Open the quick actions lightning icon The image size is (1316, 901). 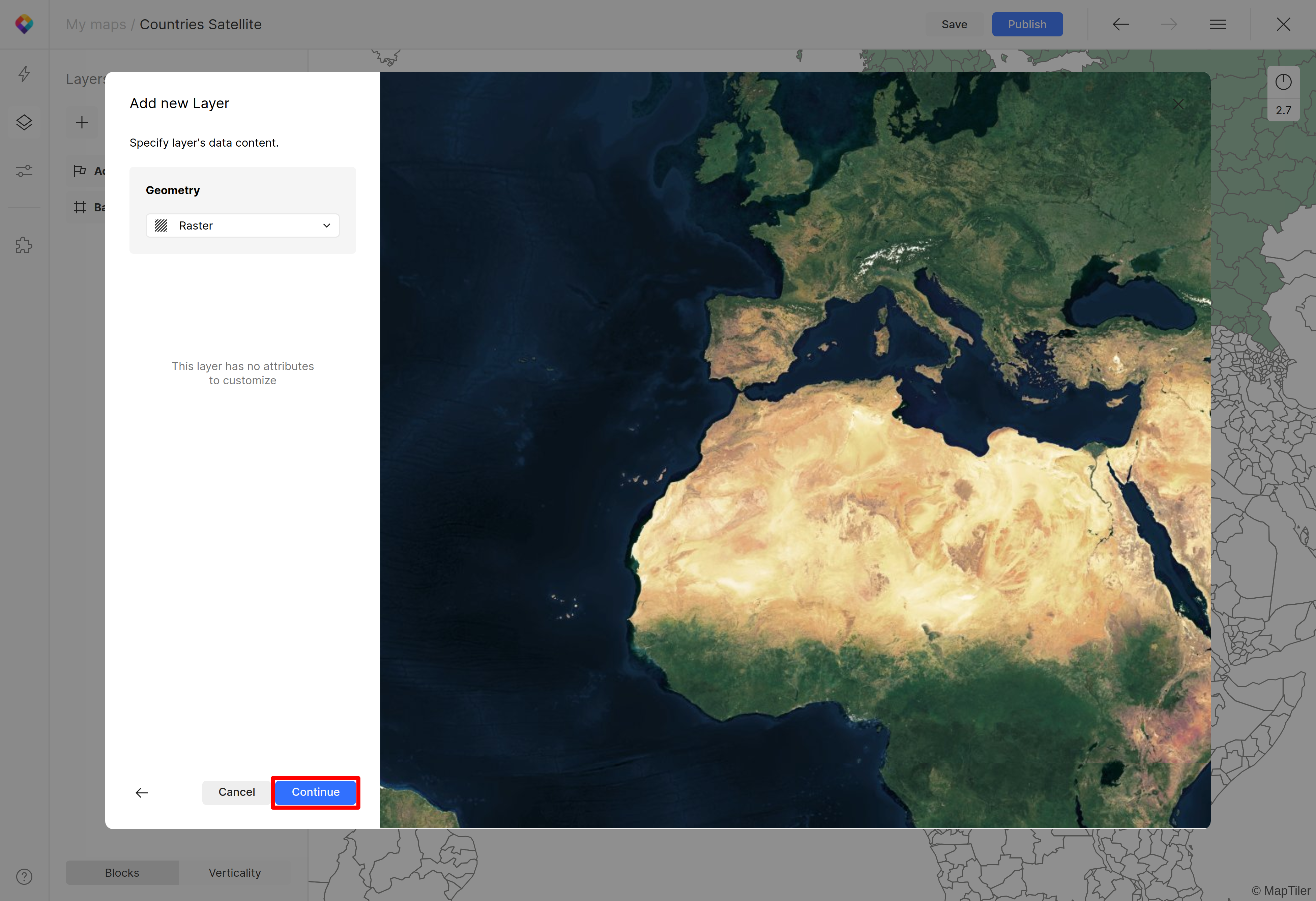[x=24, y=73]
